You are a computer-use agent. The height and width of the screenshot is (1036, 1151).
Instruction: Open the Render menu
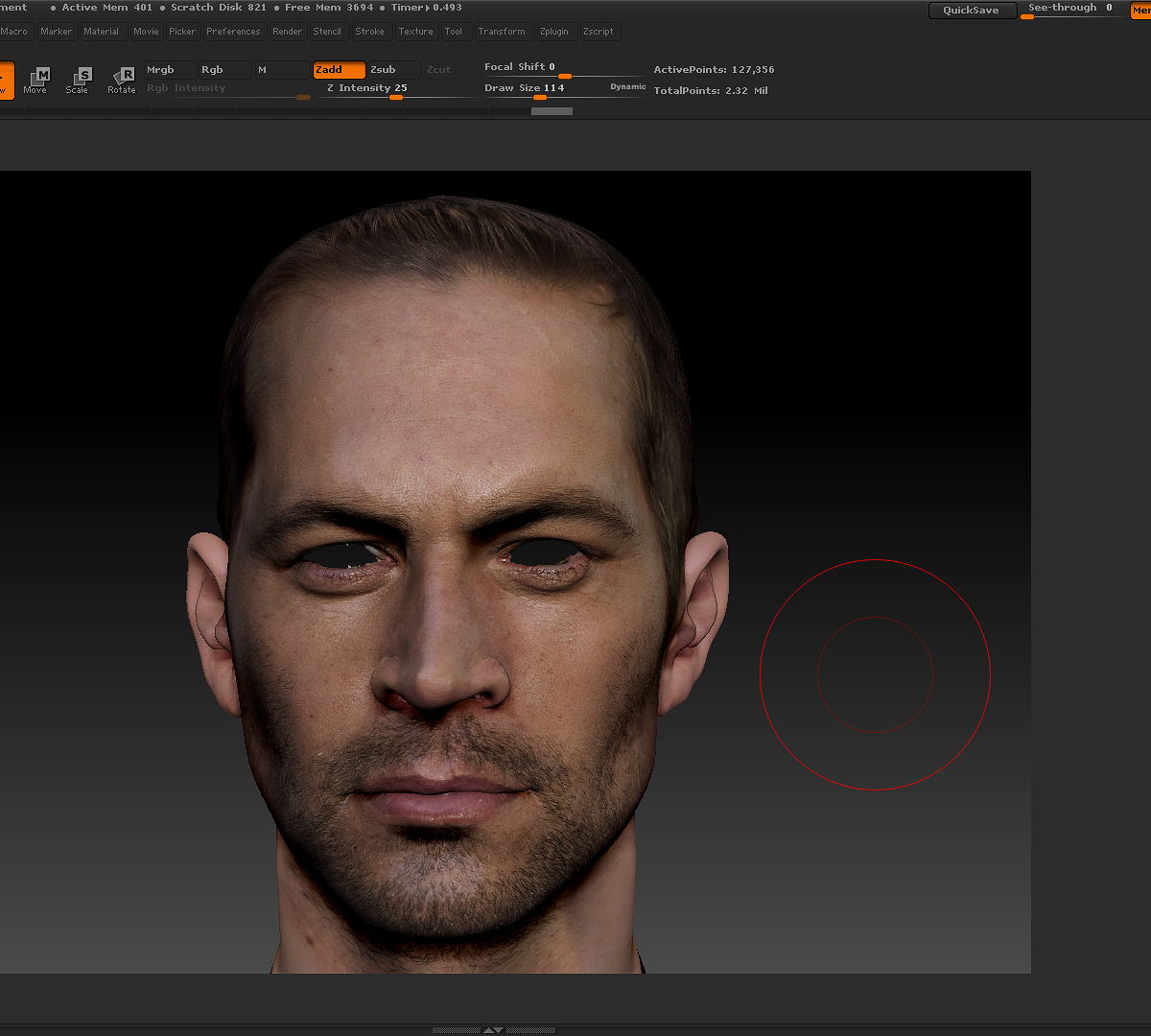point(288,32)
